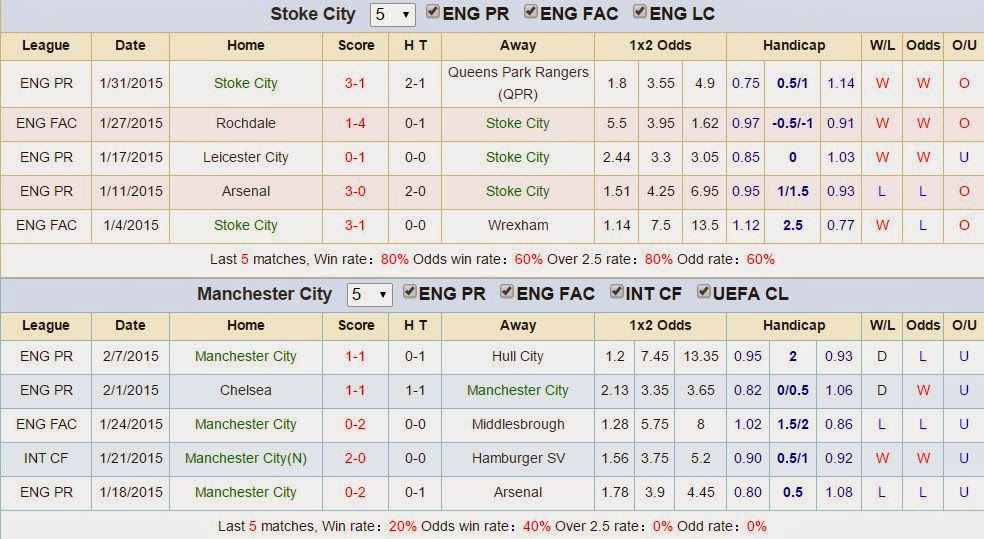Viewport: 984px width, 539px height.
Task: Click the Queens Park Rangers (QPR) team link
Action: tap(518, 83)
